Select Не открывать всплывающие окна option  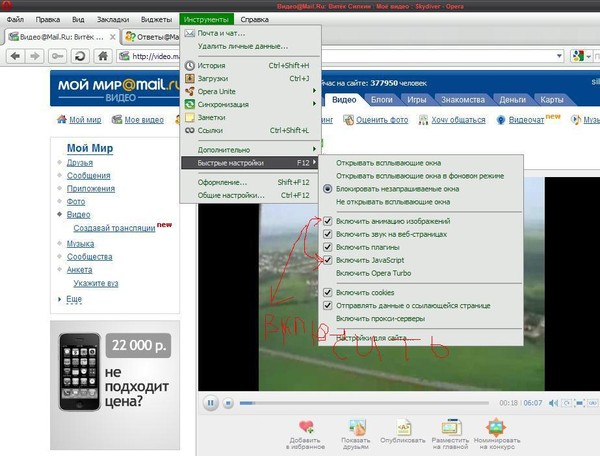coord(420,202)
